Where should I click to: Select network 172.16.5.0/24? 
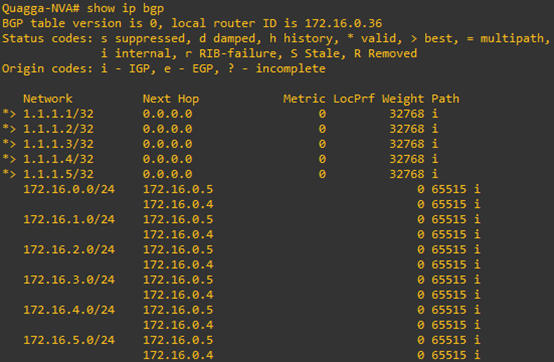pyautogui.click(x=69, y=340)
